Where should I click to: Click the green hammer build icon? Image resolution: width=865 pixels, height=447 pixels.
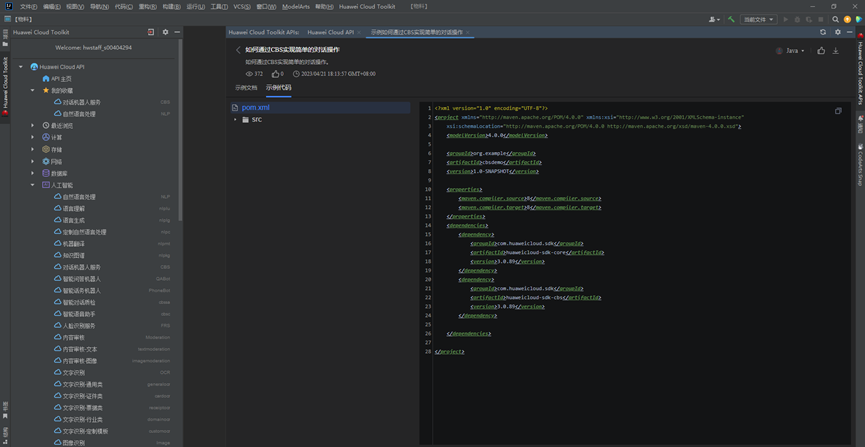731,19
